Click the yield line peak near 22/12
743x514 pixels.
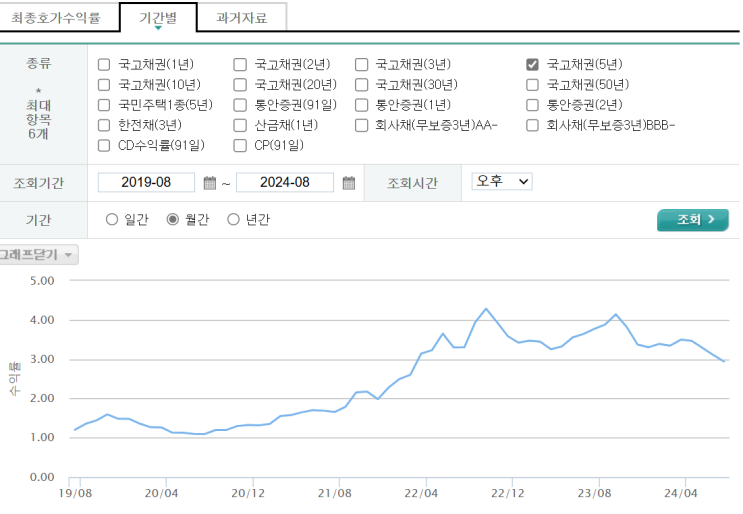[486, 309]
